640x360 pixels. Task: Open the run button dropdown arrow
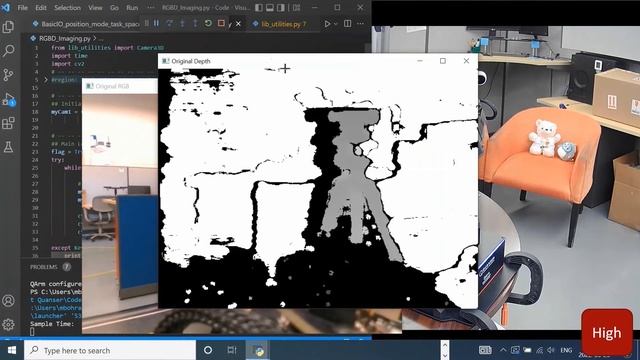[x=336, y=24]
